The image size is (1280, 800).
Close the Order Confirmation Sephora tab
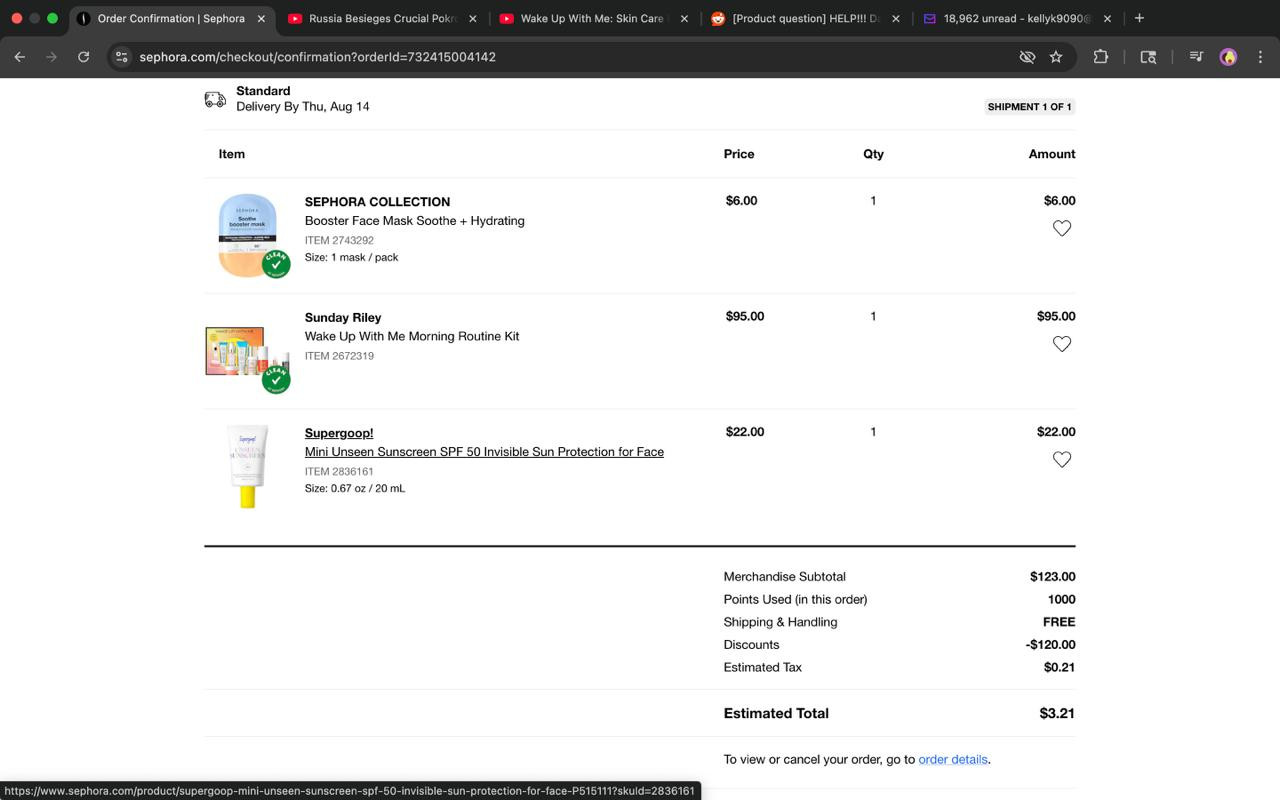pos(261,18)
